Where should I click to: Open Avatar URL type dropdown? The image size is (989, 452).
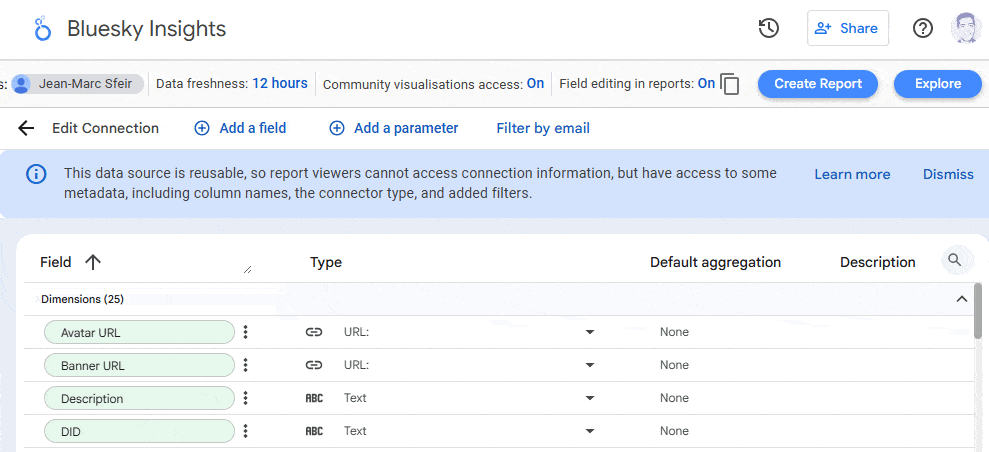click(590, 332)
